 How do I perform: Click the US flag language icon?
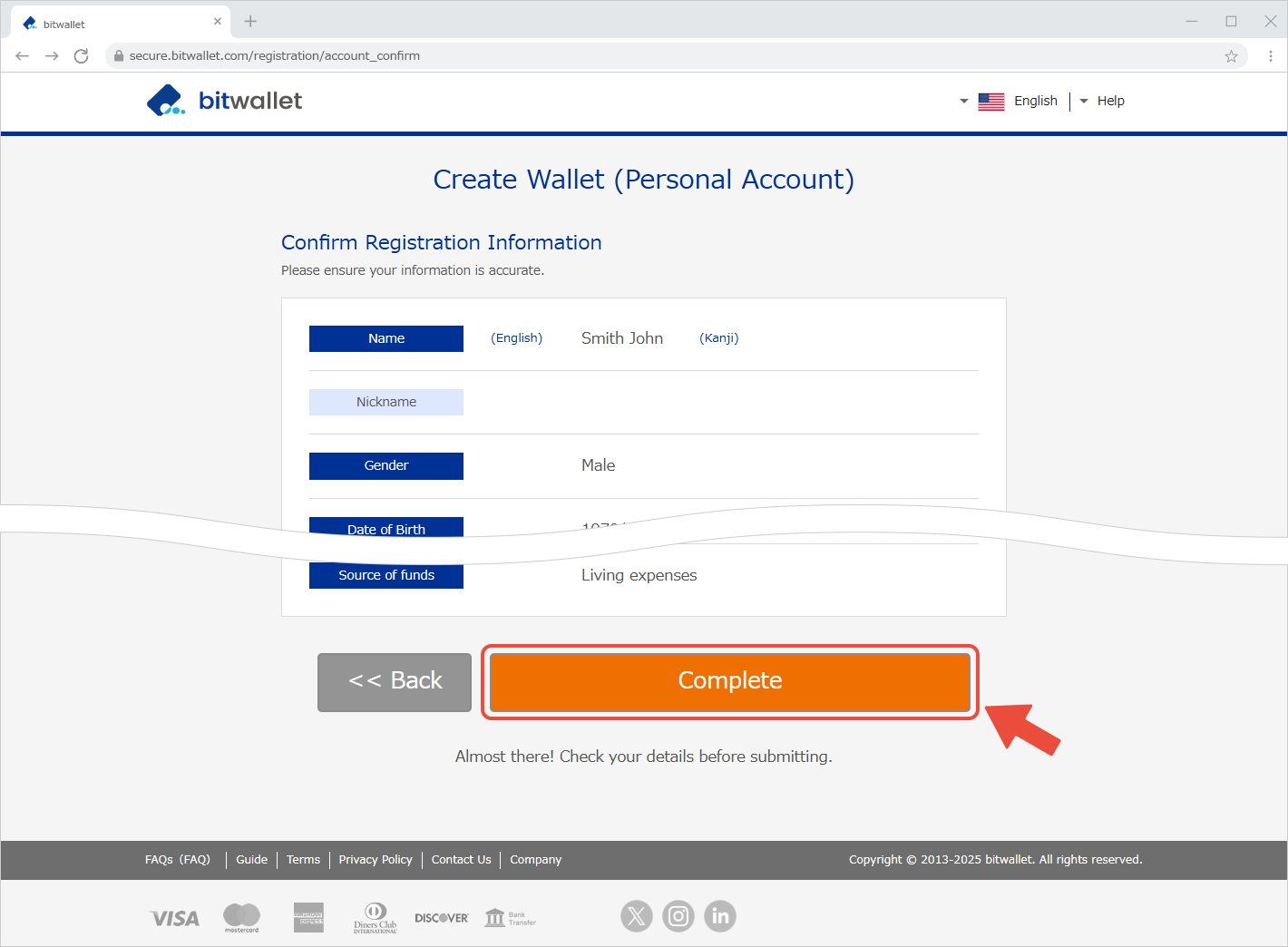pos(990,102)
